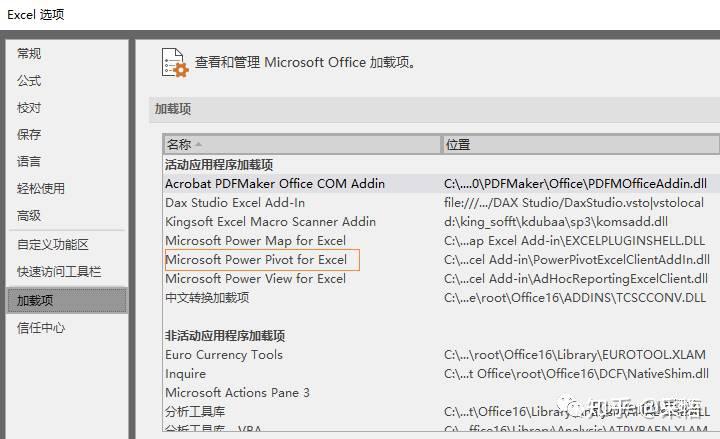Click the 位置 column header
The image size is (720, 439).
pyautogui.click(x=578, y=144)
